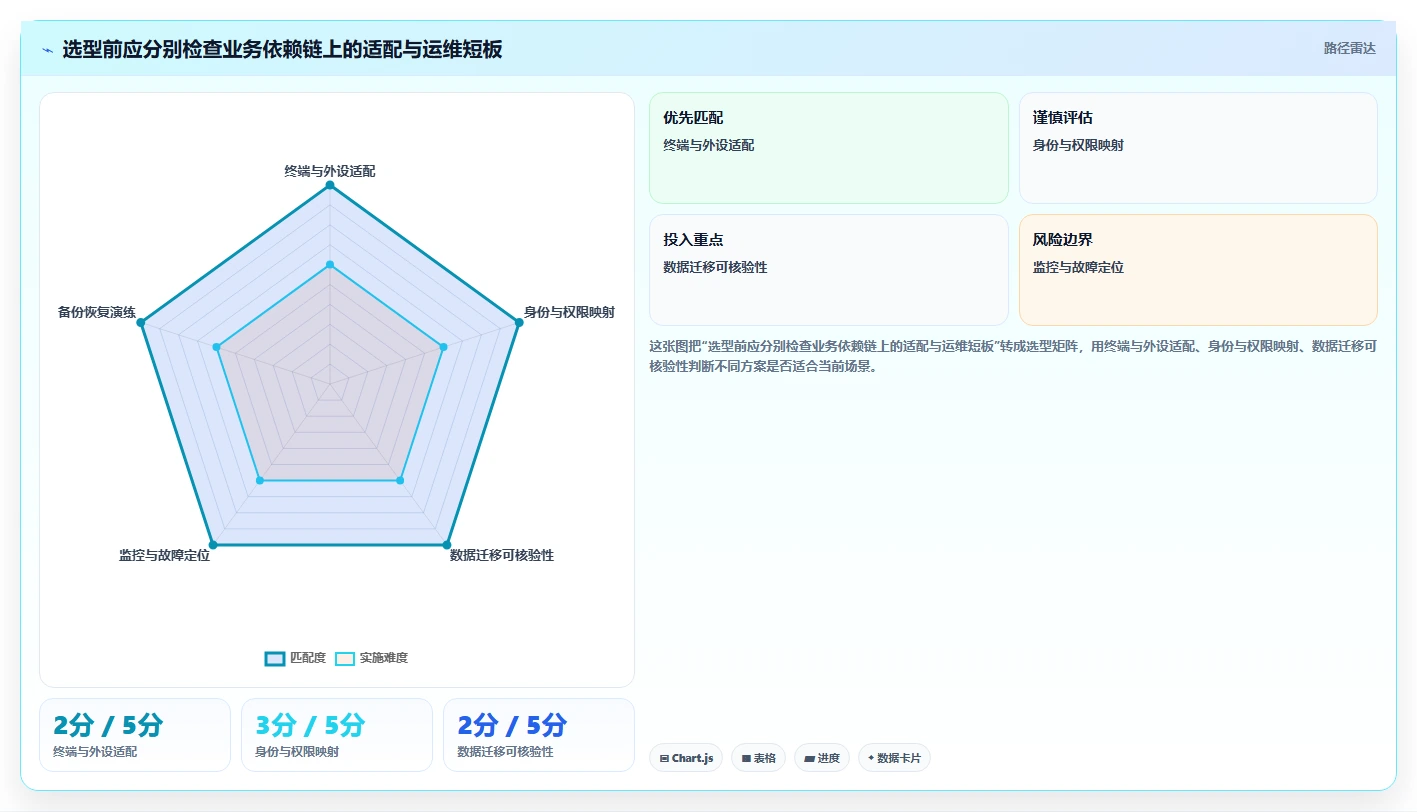
Task: Select the 实施难度 point on 身份与权限映射 axis
Action: pyautogui.click(x=443, y=347)
